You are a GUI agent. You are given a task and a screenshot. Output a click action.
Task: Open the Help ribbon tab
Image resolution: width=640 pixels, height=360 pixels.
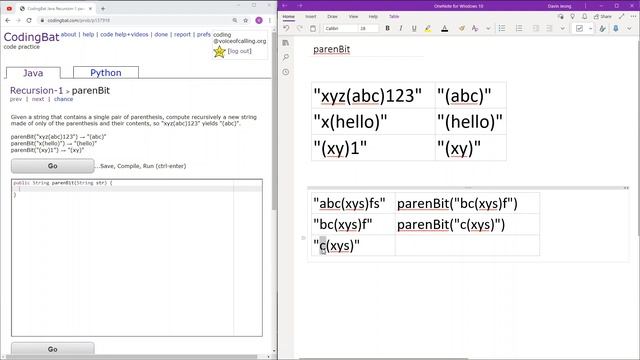click(373, 17)
